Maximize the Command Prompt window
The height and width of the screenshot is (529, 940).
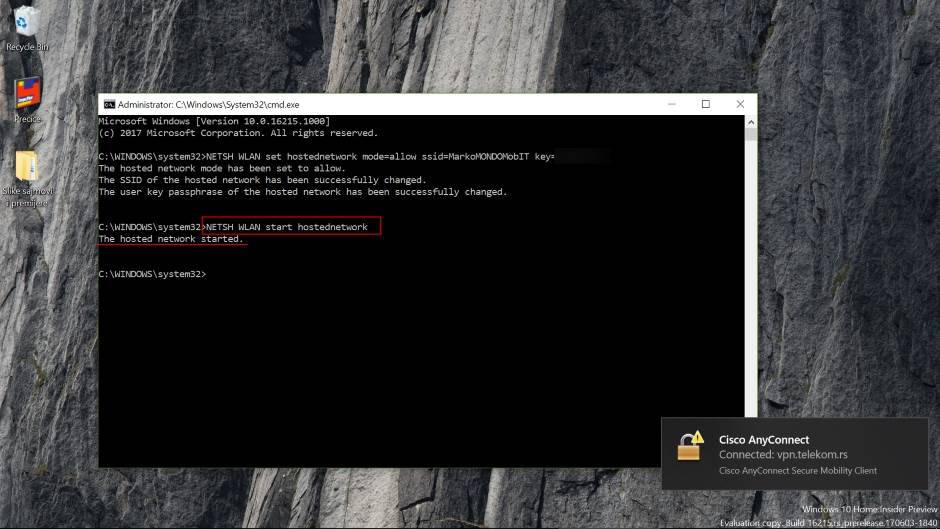coord(705,104)
